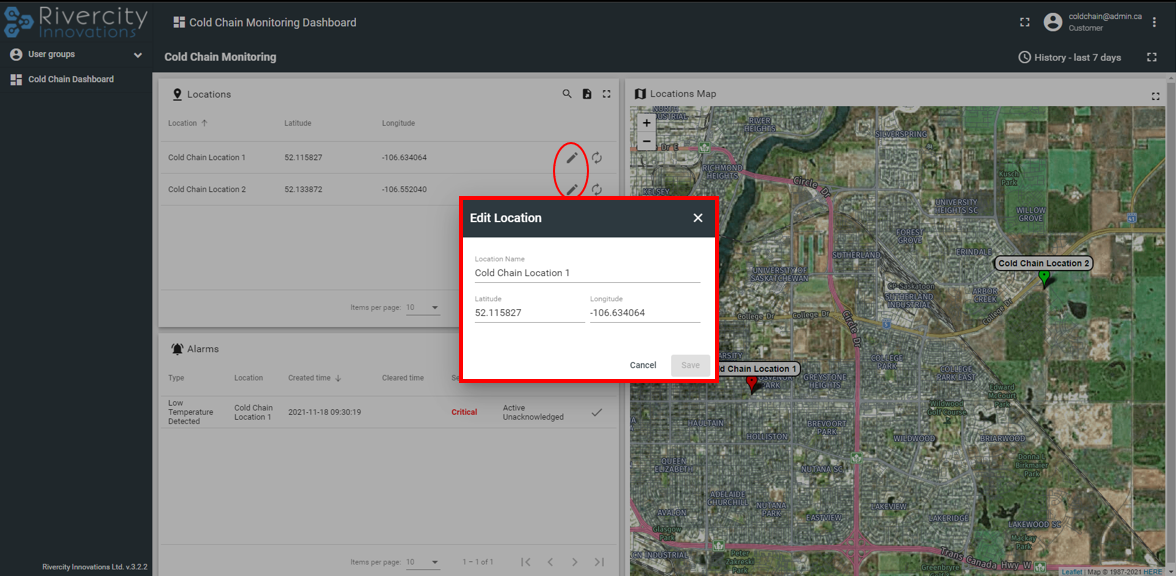Close the Edit Location dialog
The height and width of the screenshot is (576, 1176).
(698, 218)
